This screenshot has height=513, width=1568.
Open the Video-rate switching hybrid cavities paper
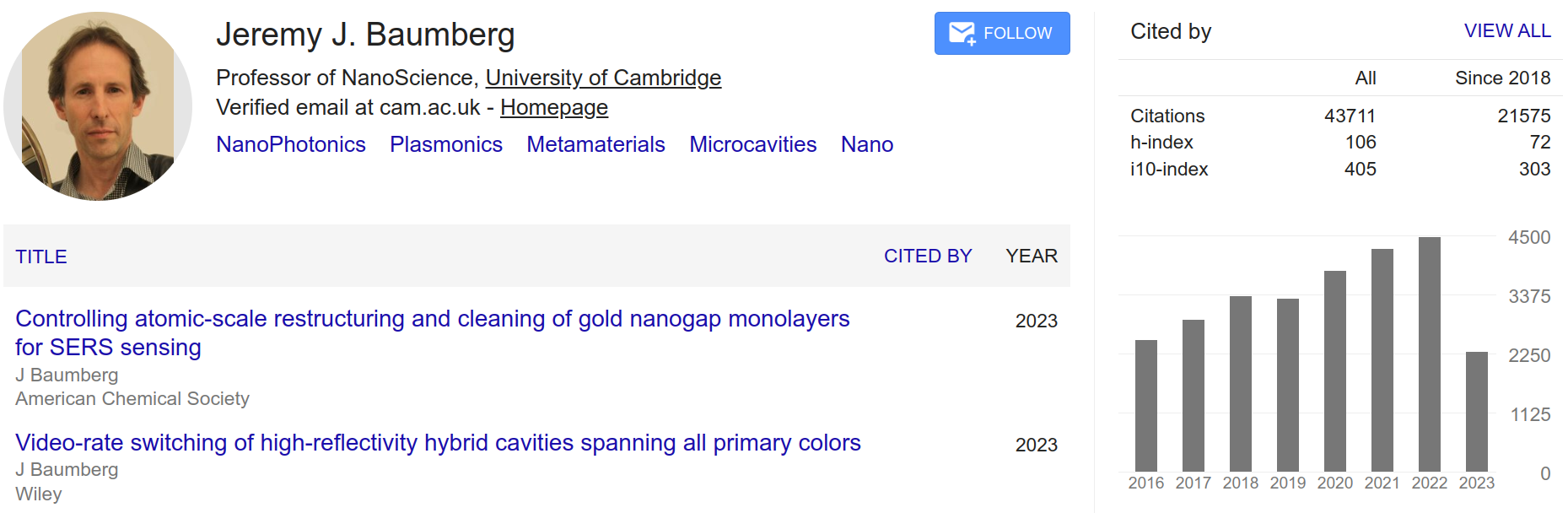[x=438, y=443]
